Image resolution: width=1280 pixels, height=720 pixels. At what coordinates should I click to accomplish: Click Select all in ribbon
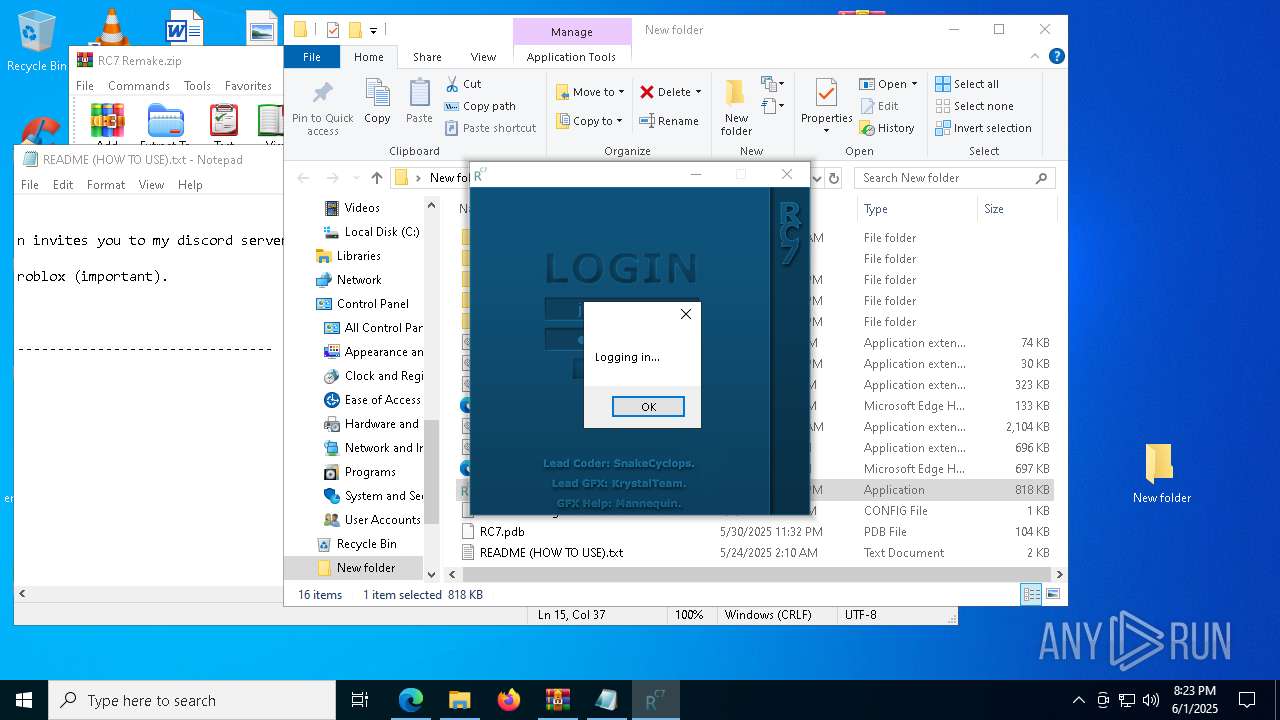coord(967,84)
